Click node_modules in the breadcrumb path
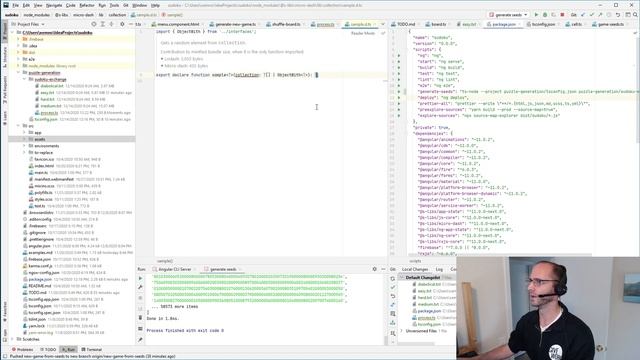This screenshot has height=360, width=640. [36, 15]
